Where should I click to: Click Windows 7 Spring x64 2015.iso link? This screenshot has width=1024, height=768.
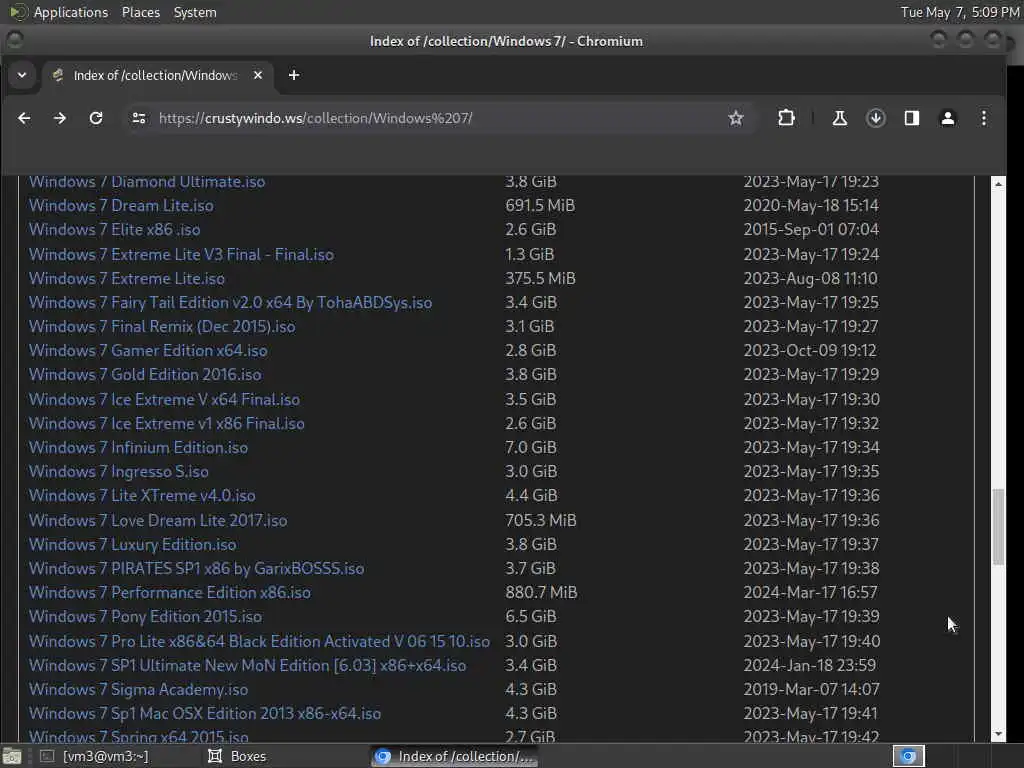[x=138, y=737]
